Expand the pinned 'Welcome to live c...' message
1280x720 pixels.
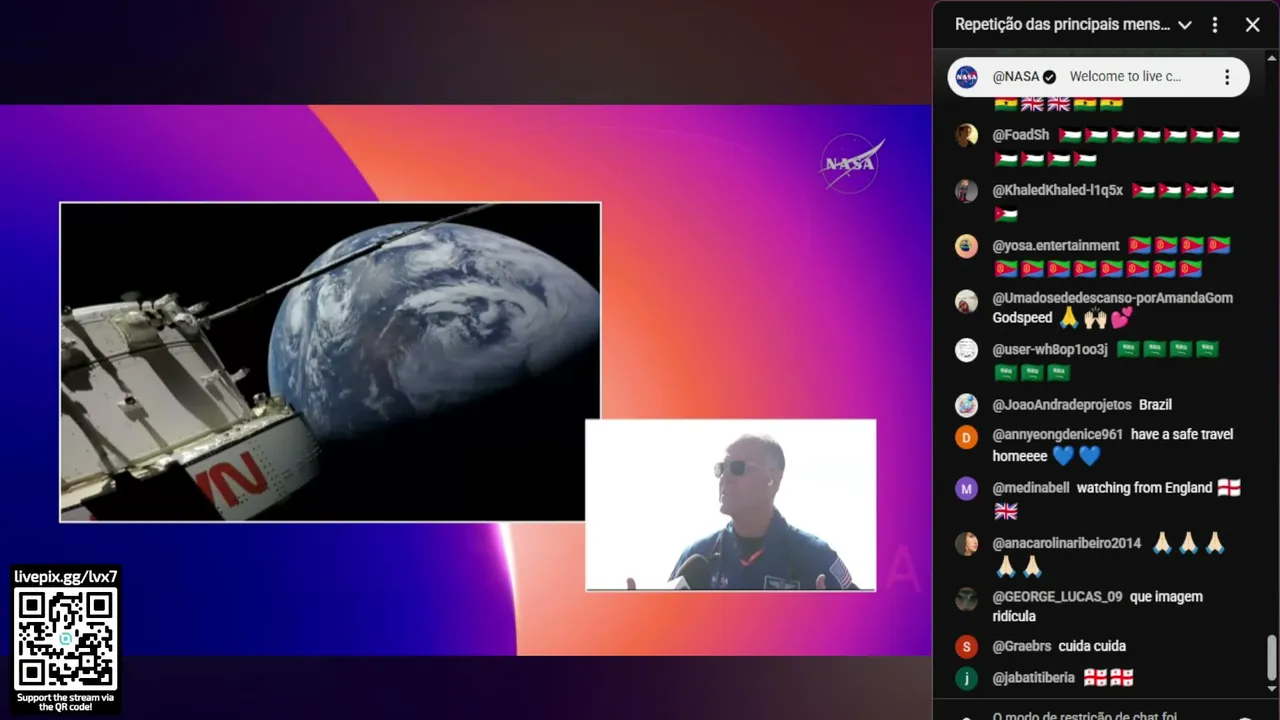1125,77
